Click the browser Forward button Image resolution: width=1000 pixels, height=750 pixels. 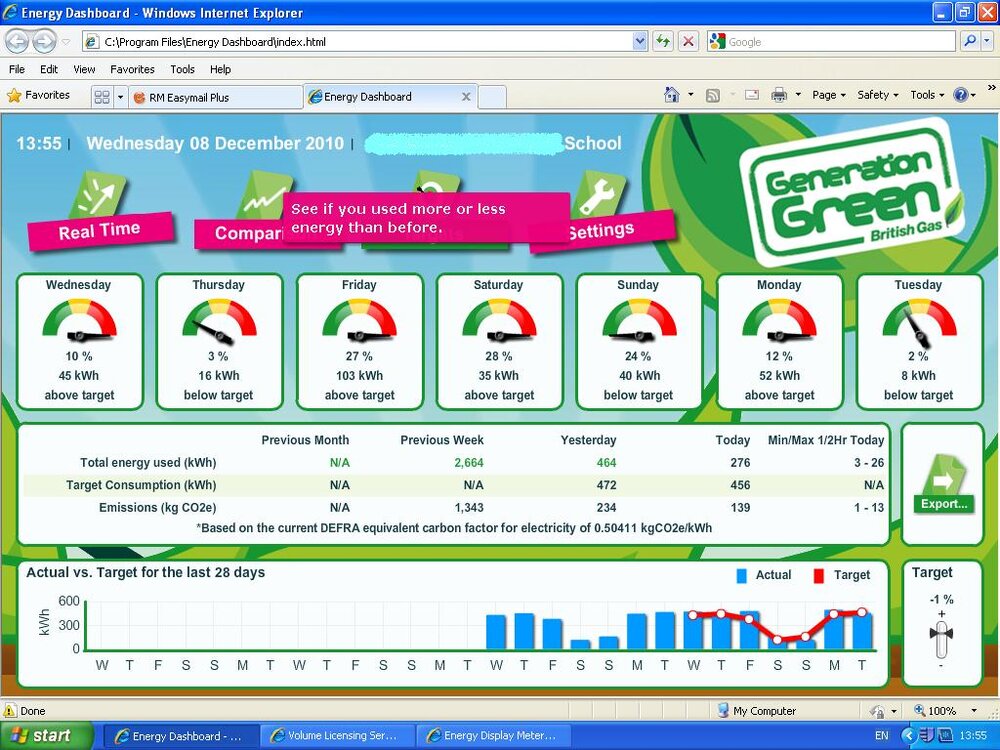click(44, 41)
